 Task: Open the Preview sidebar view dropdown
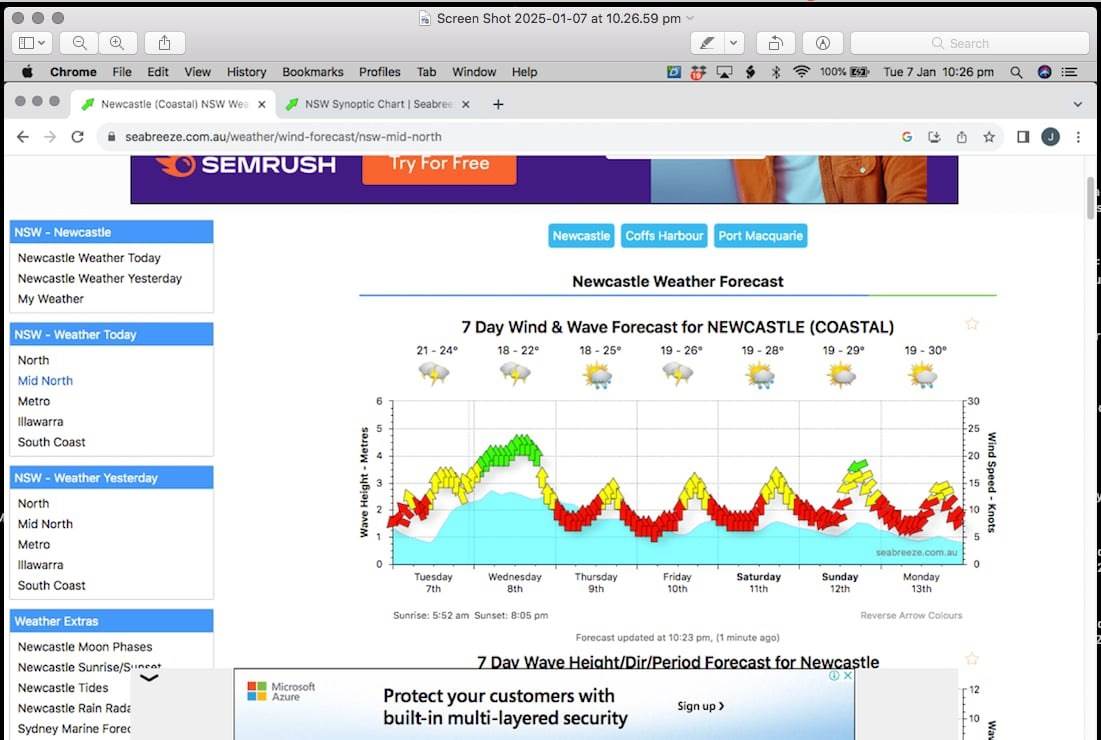[32, 43]
